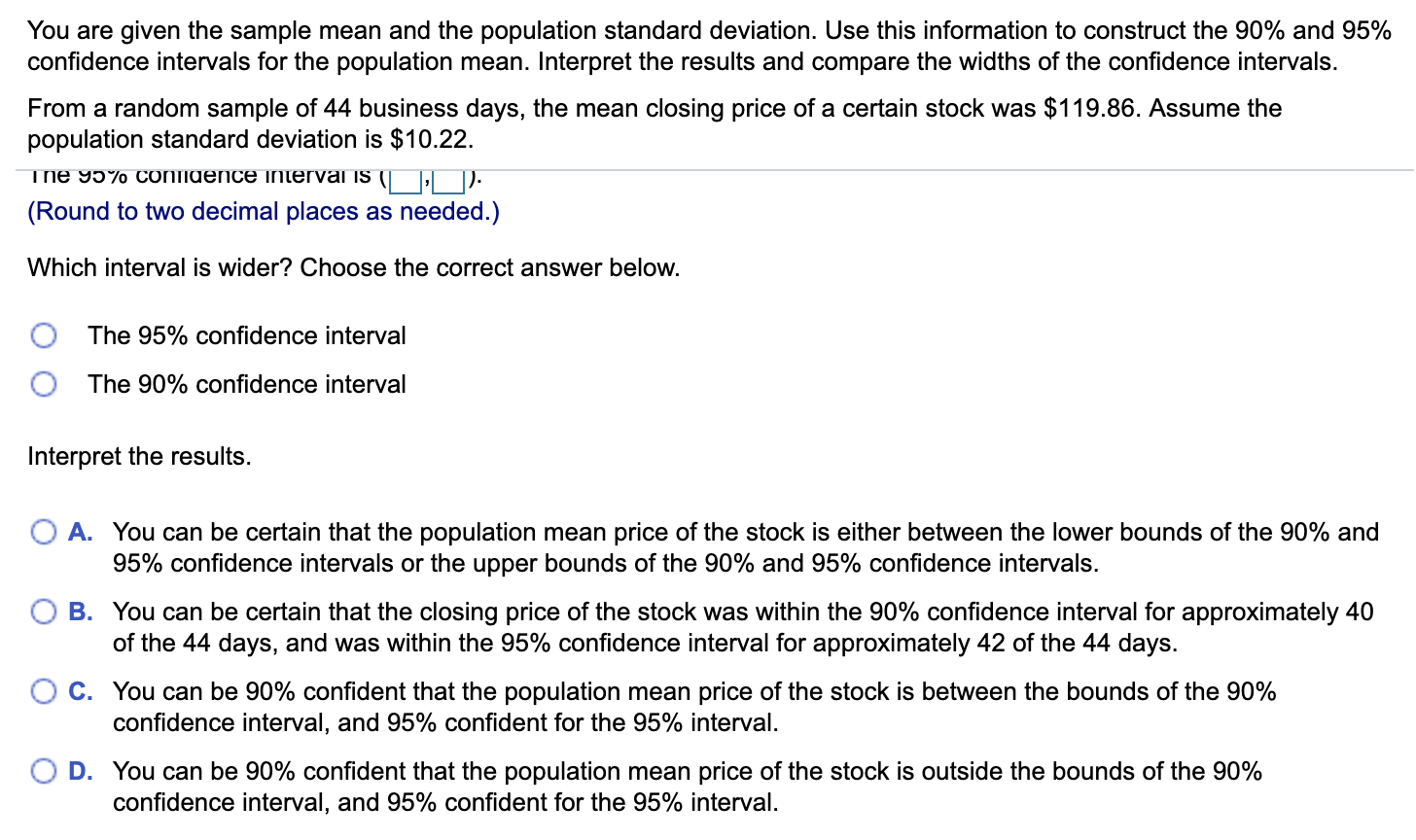Click the option B answer description text
The width and height of the screenshot is (1416, 840).
point(681,627)
